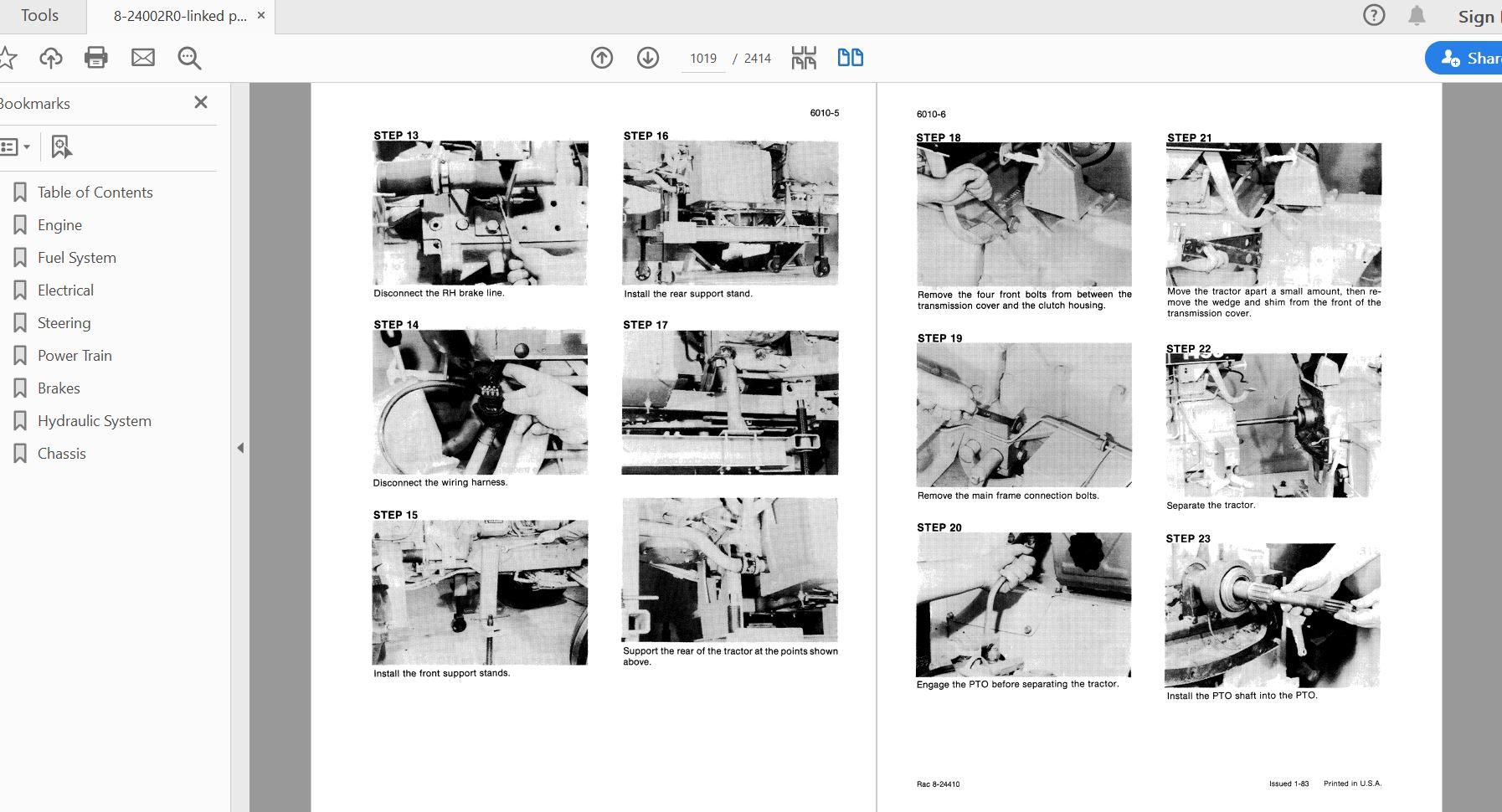1502x812 pixels.
Task: Toggle the two-page view mode
Action: pos(851,58)
